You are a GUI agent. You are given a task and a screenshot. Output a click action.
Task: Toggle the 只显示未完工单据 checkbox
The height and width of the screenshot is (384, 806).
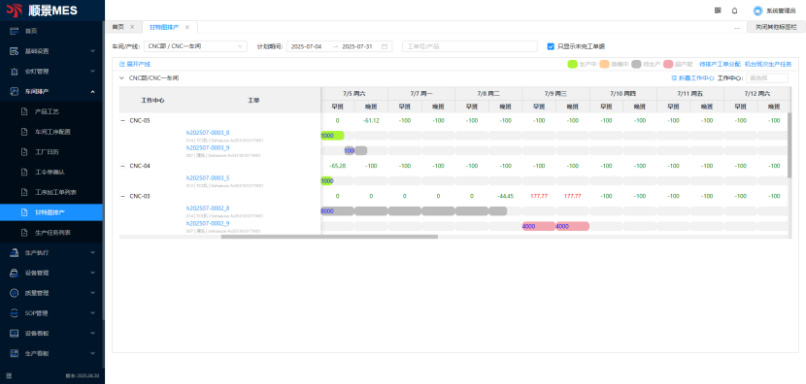pos(551,46)
